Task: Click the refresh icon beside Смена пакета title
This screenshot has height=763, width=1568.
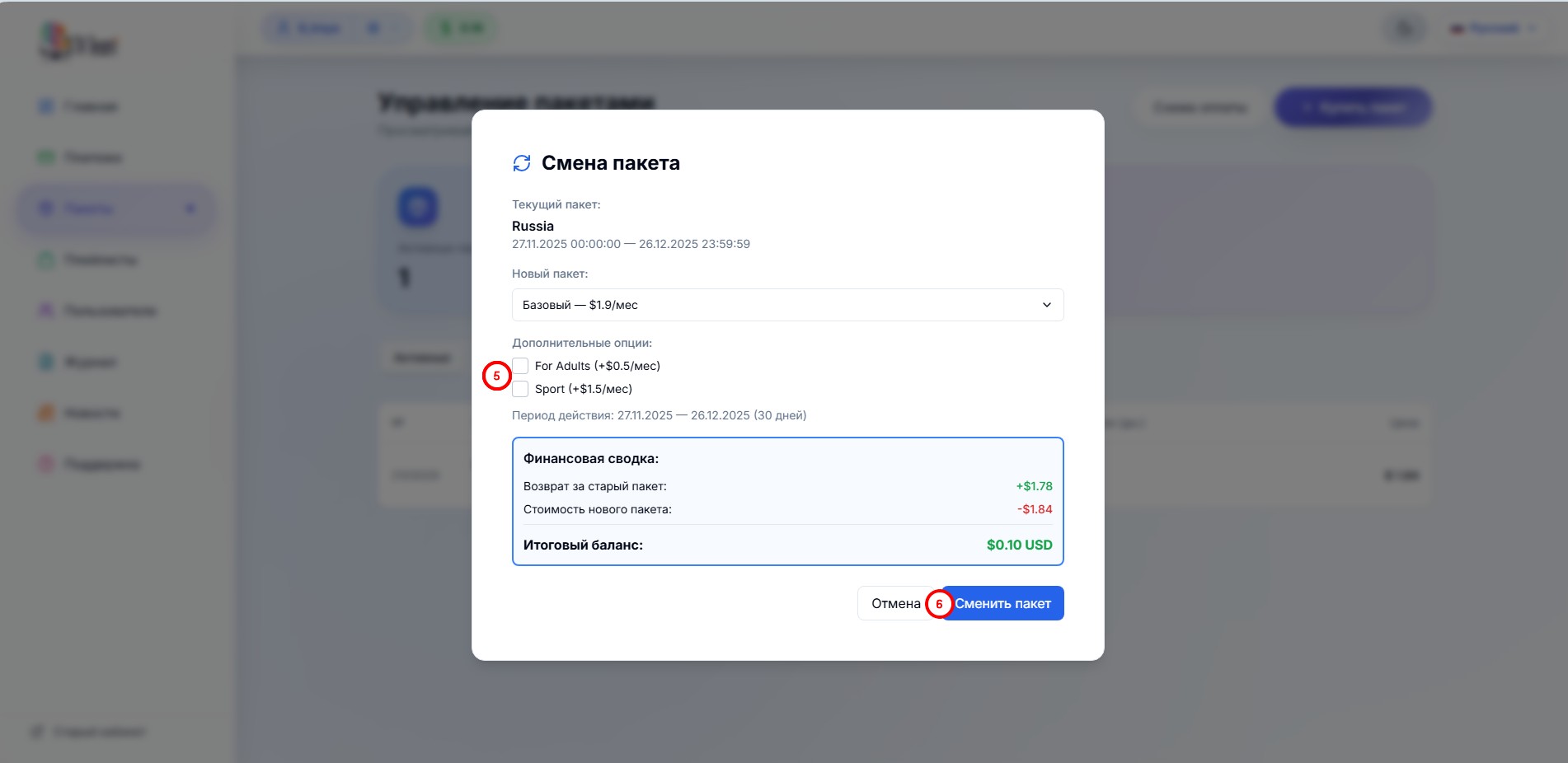Action: pos(521,163)
